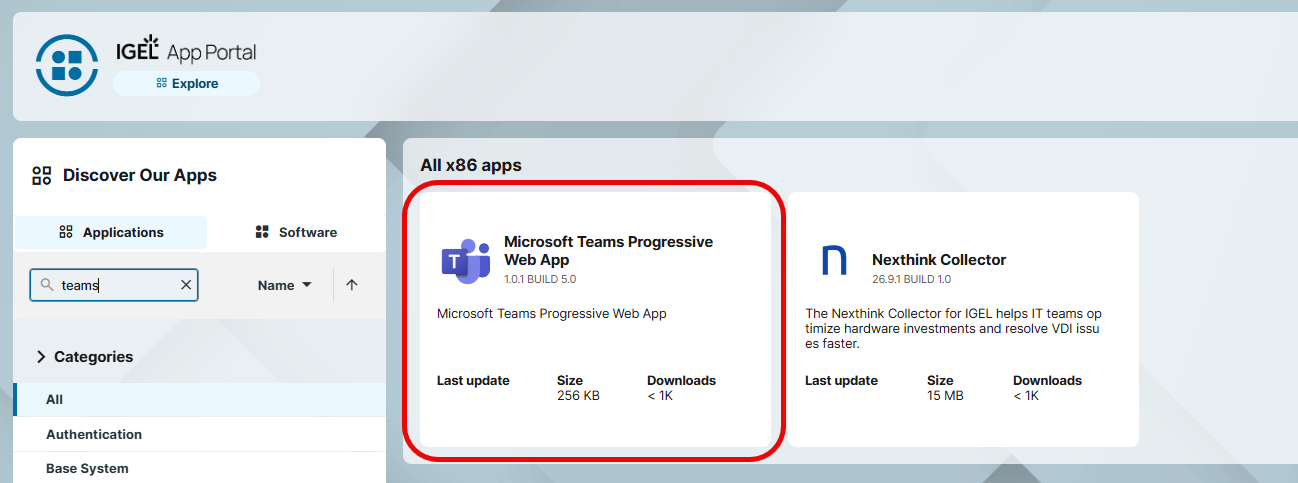Open the Nexthink Collector app title
Viewport: 1298px width, 483px height.
coord(939,260)
